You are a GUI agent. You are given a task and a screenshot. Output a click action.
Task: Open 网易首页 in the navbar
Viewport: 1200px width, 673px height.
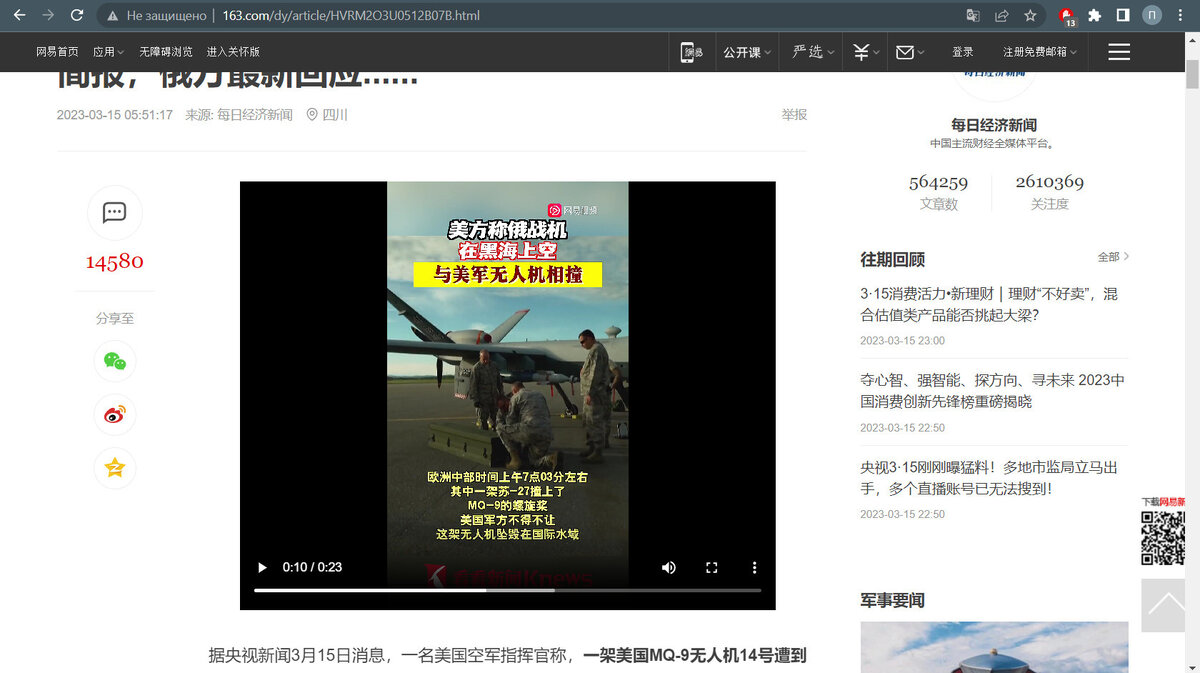click(57, 52)
